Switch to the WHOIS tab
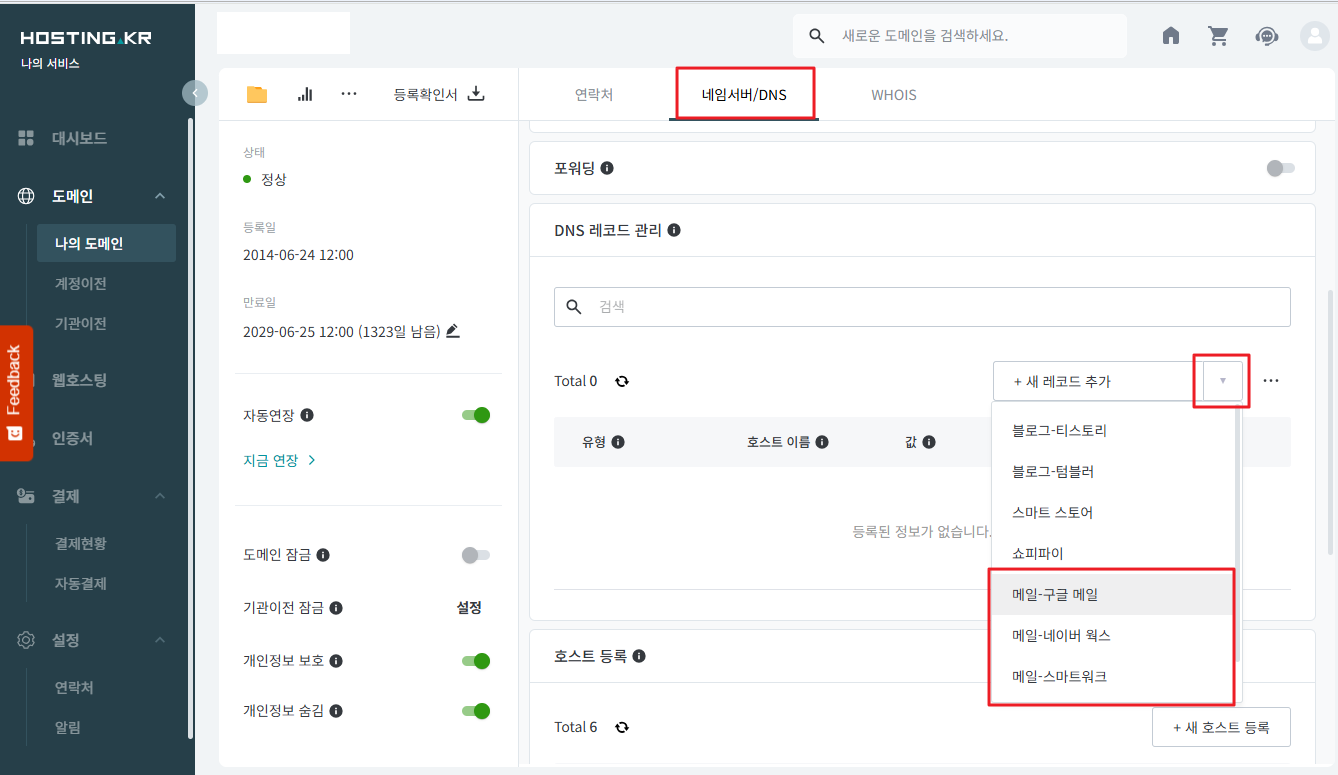 click(893, 95)
